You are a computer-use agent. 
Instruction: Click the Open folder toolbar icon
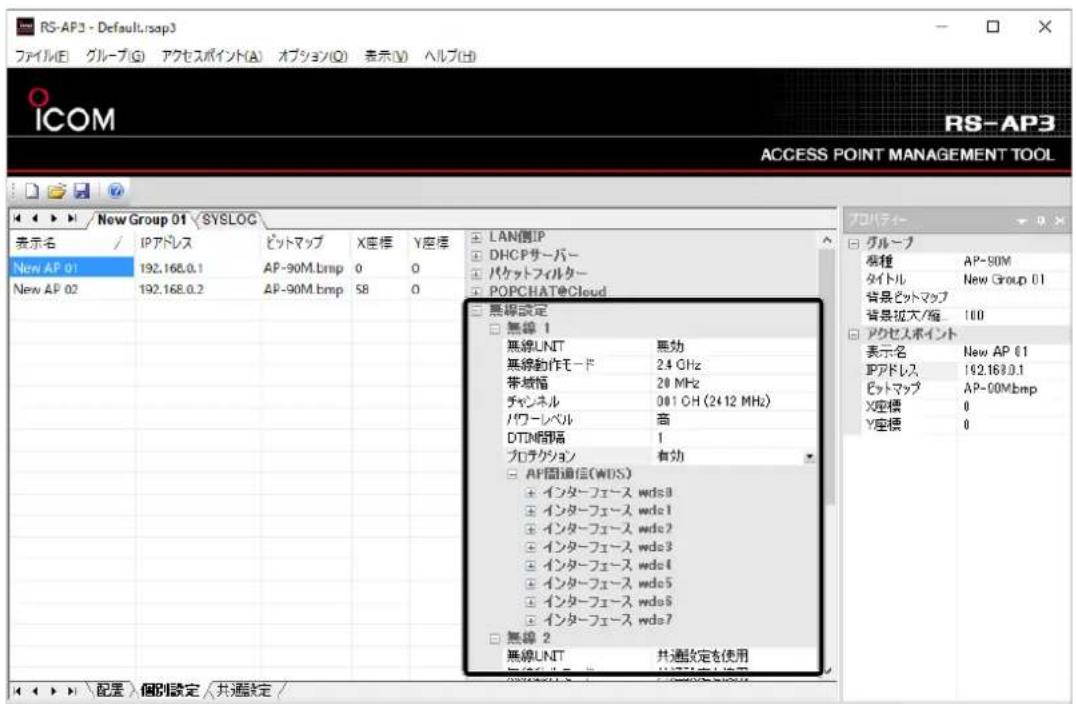57,191
